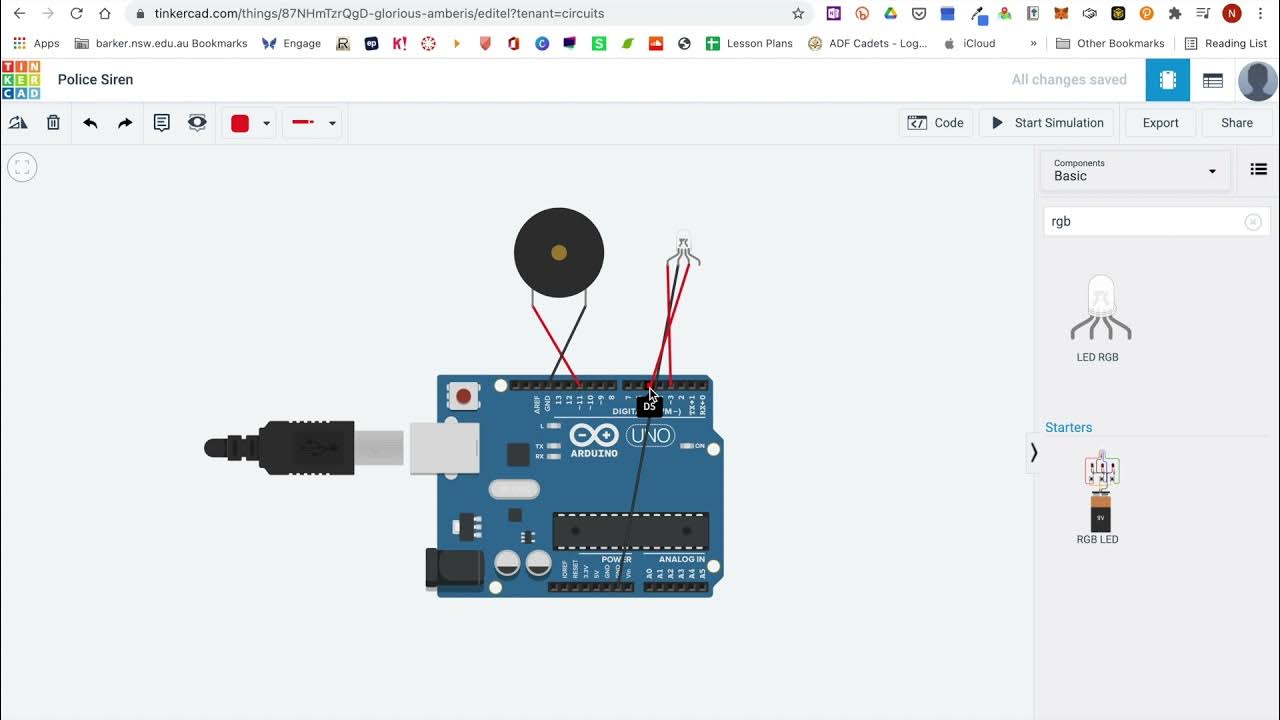Open the Components Basic dropdown
Image resolution: width=1280 pixels, height=720 pixels.
pyautogui.click(x=1135, y=170)
